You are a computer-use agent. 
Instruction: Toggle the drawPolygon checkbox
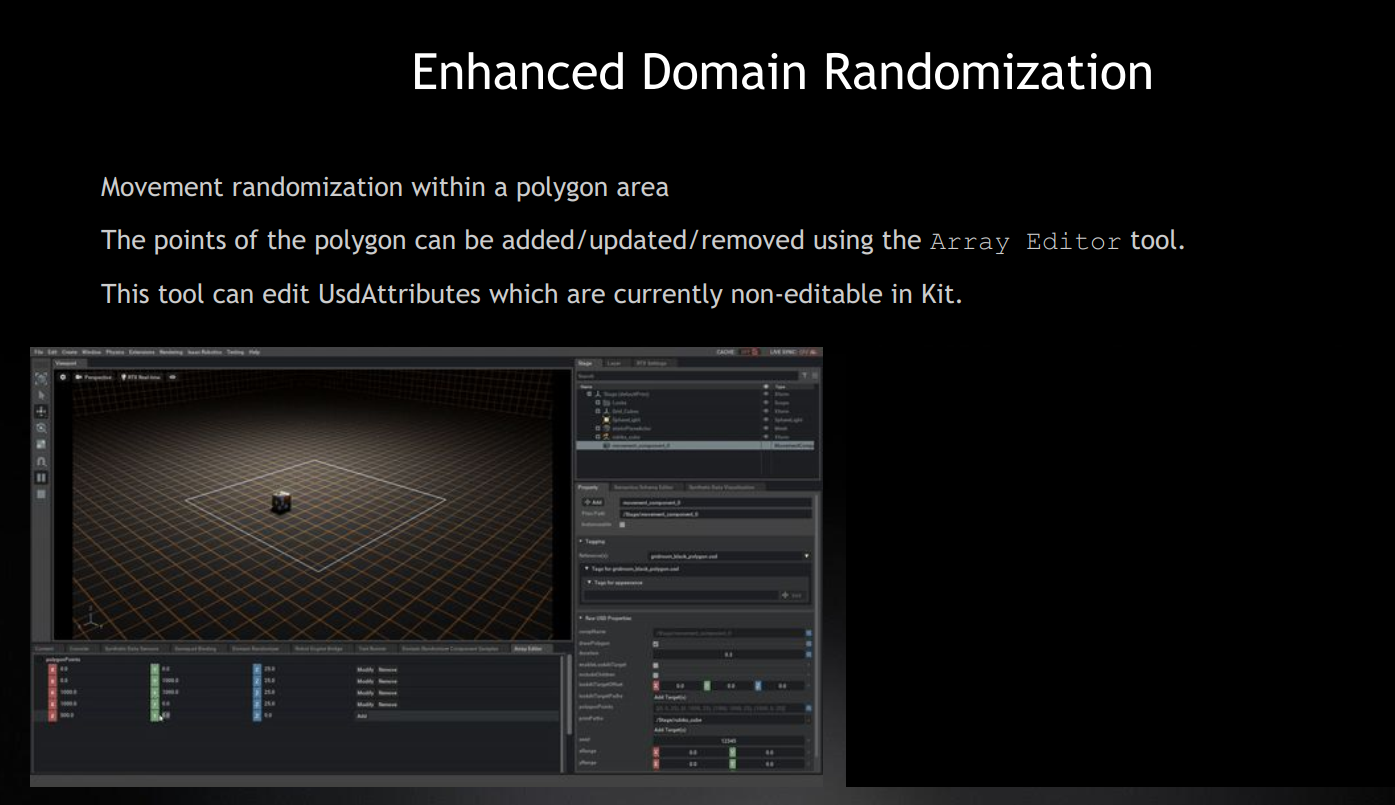pyautogui.click(x=655, y=644)
